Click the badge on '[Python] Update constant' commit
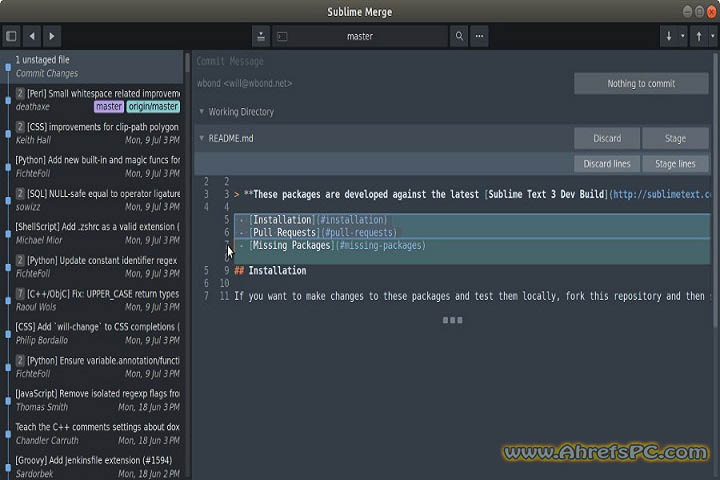 coord(20,260)
